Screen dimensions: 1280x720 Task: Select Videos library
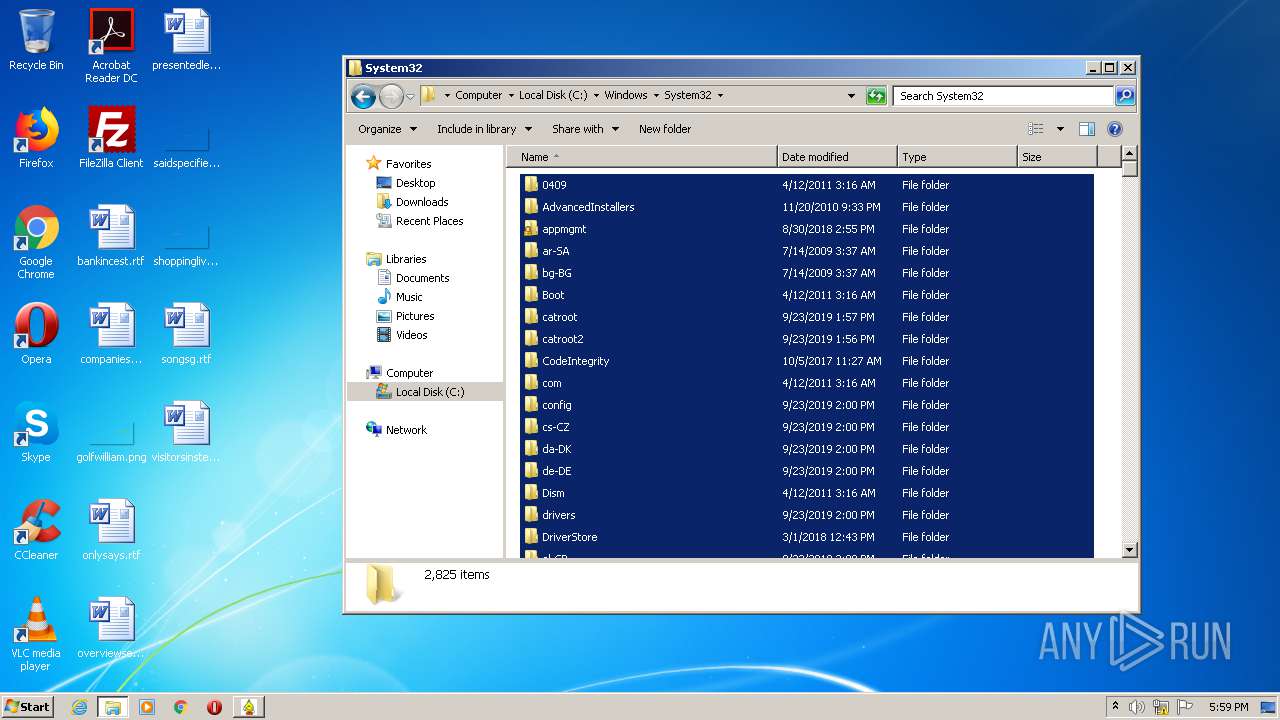411,335
